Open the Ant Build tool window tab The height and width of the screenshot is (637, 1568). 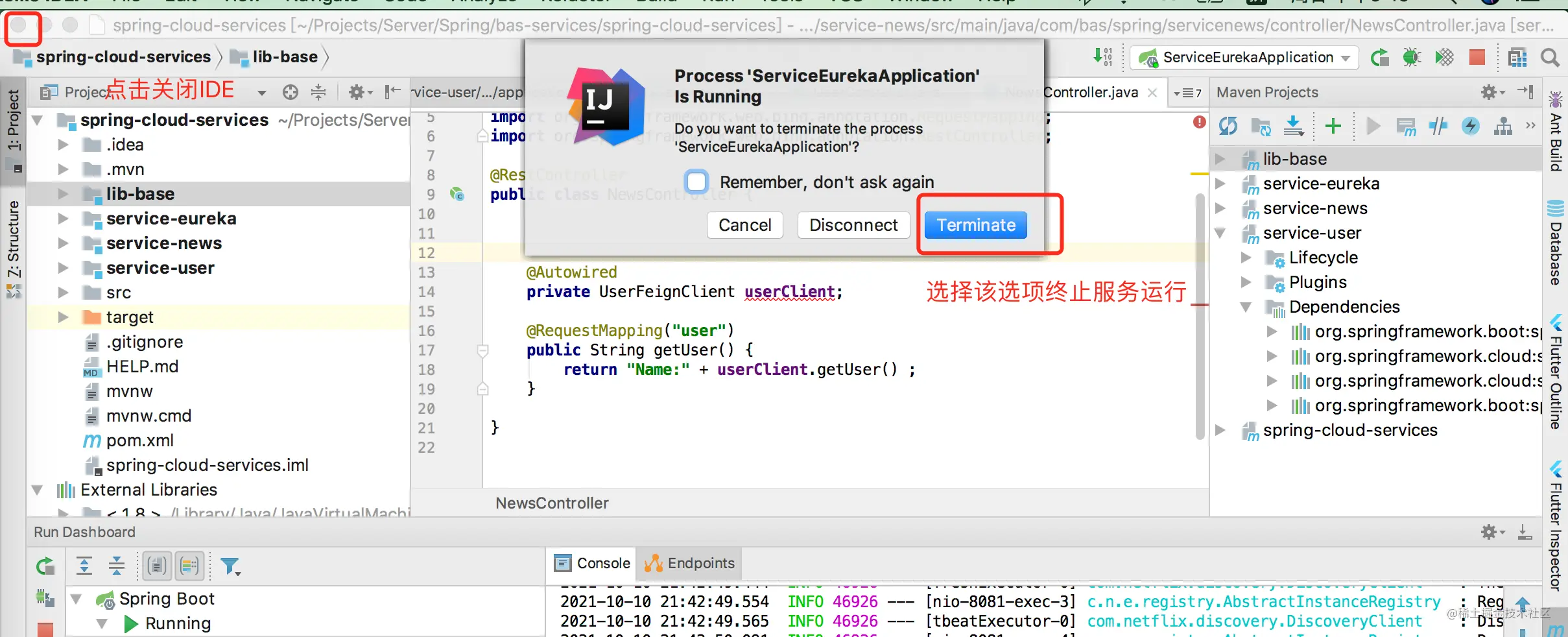pyautogui.click(x=1556, y=132)
